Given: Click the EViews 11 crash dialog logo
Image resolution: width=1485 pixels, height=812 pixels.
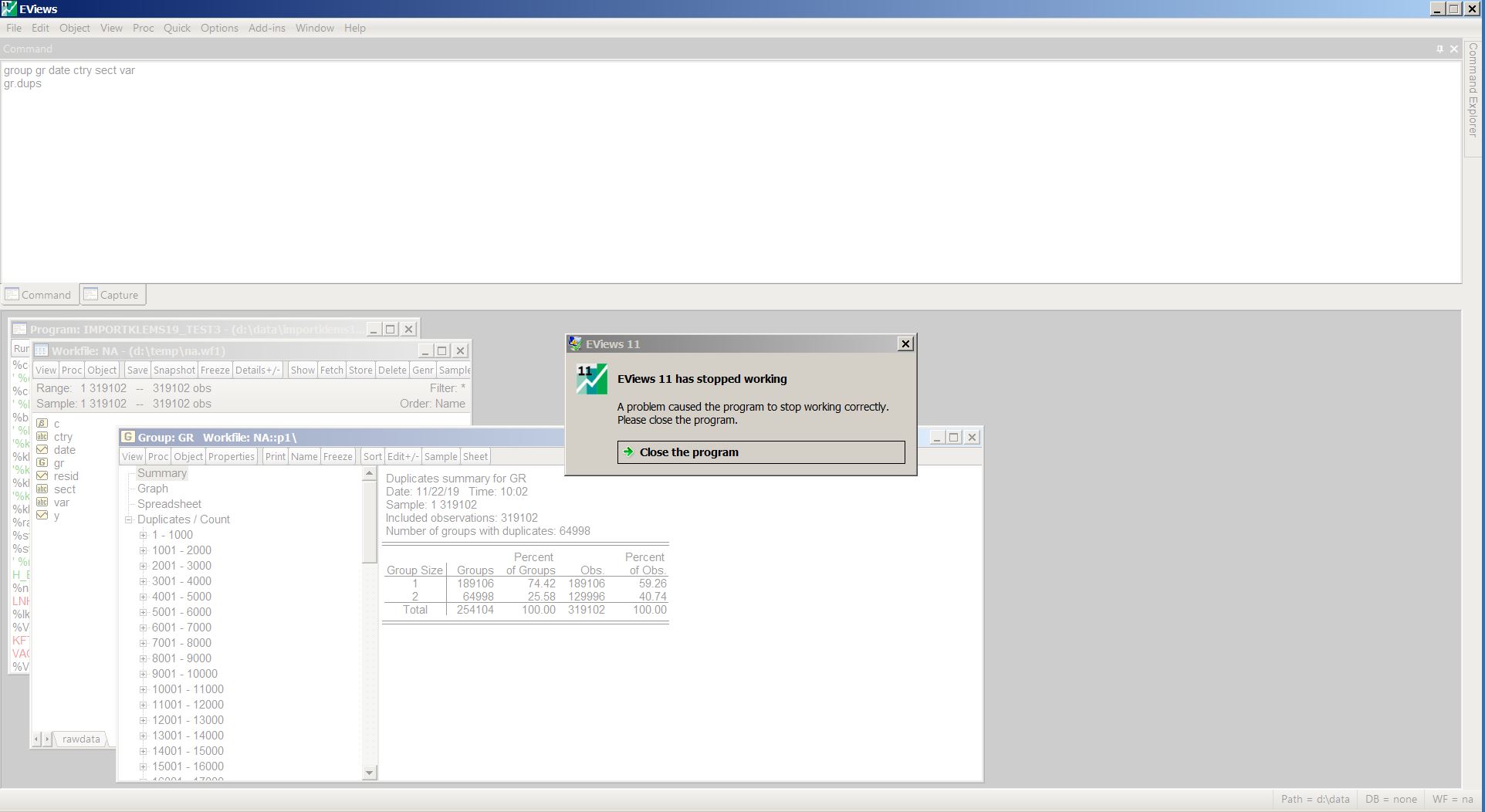Looking at the screenshot, I should coord(592,379).
